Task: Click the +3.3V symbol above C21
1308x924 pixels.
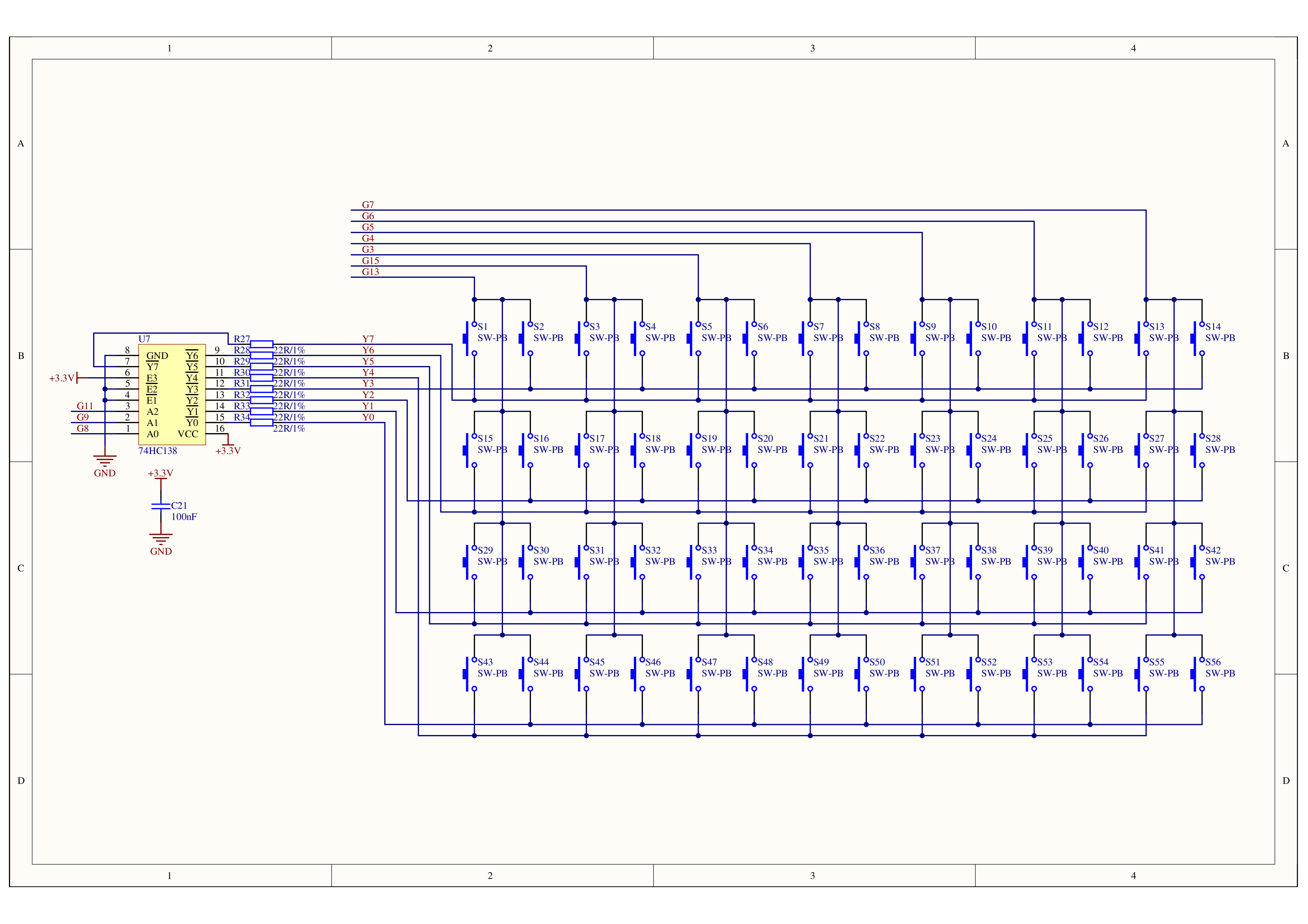Action: (160, 474)
